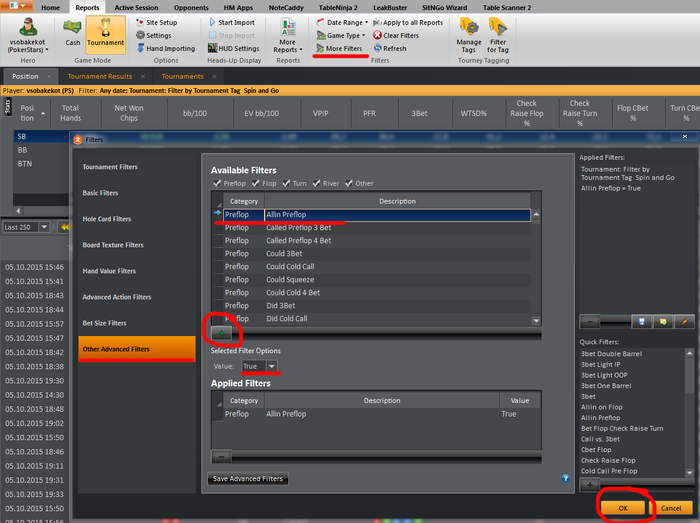The width and height of the screenshot is (700, 523).
Task: Select the BTN position row
Action: [x=41, y=164]
